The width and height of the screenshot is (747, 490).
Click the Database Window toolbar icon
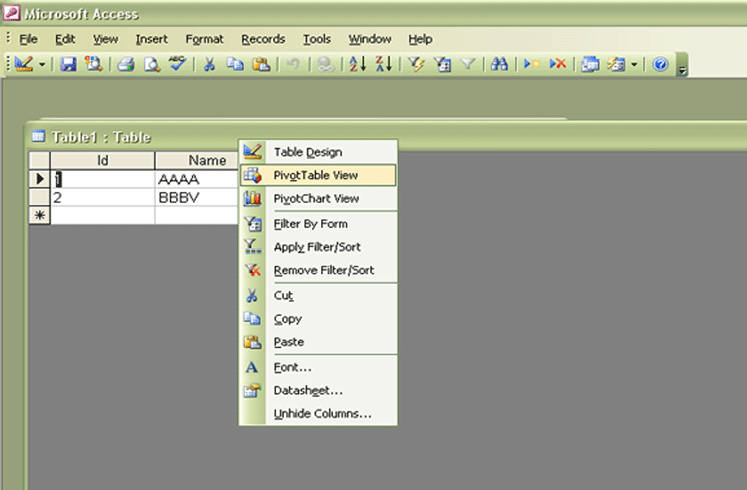[x=590, y=64]
